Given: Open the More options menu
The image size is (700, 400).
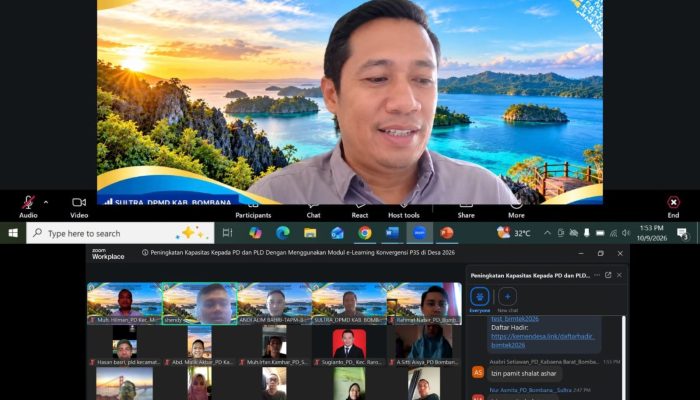Looking at the screenshot, I should pos(516,212).
